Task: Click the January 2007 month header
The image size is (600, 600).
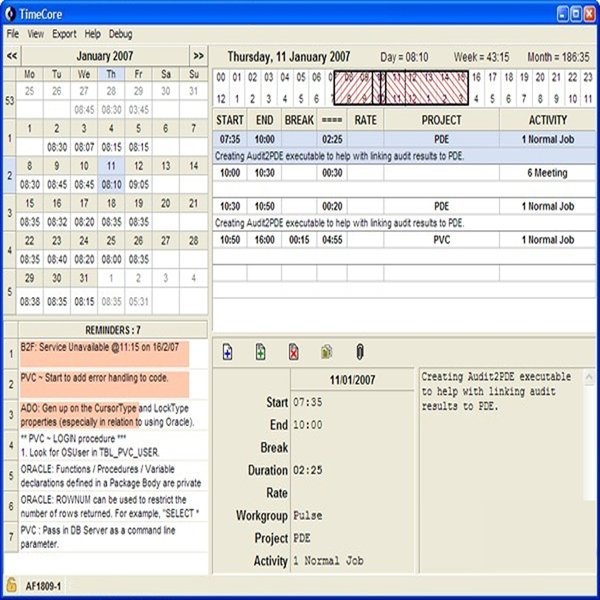Action: point(105,56)
